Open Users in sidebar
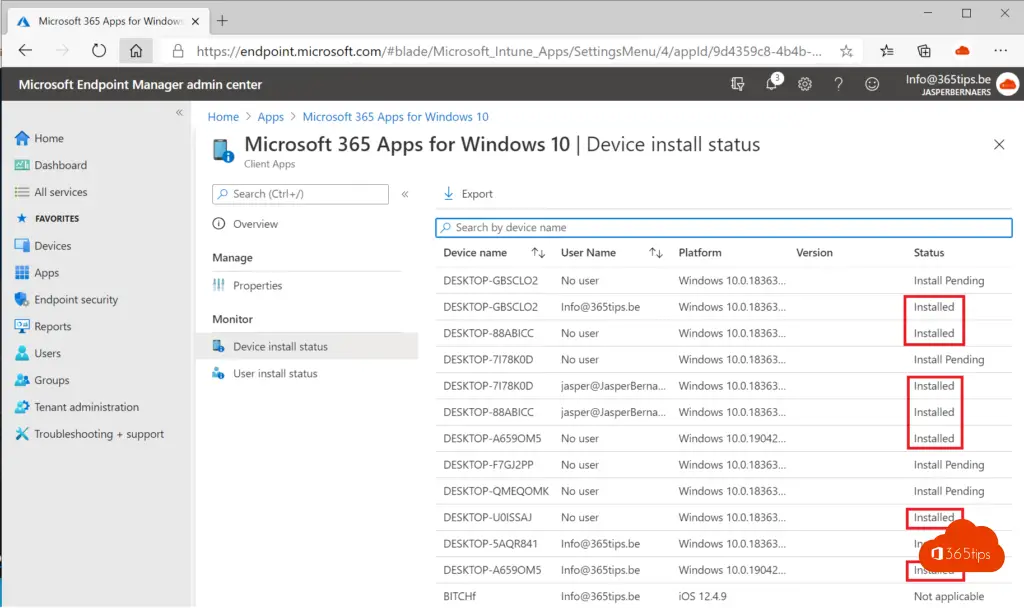 (x=47, y=353)
